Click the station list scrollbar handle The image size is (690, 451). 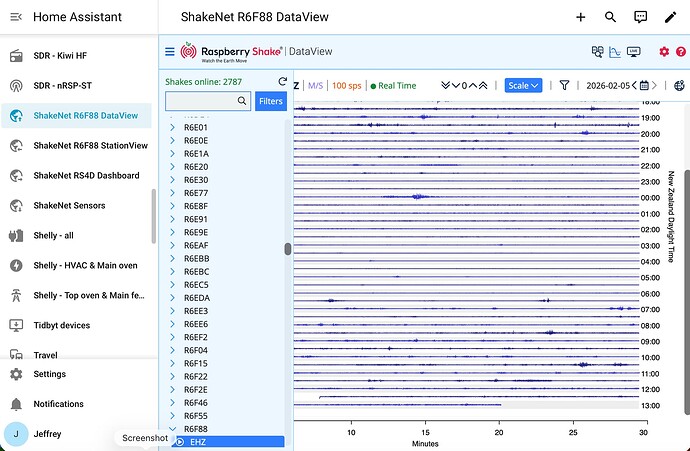(x=288, y=249)
